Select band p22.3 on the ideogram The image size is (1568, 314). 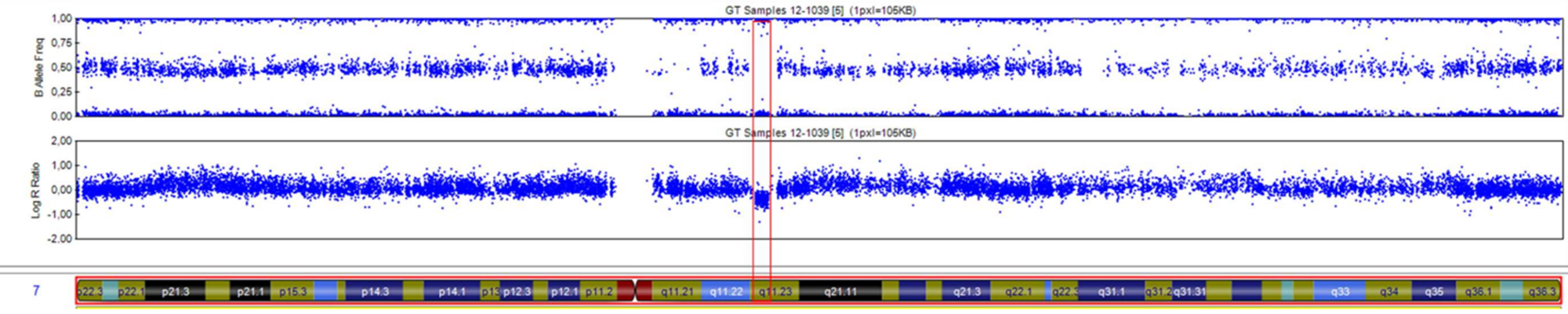pos(89,291)
